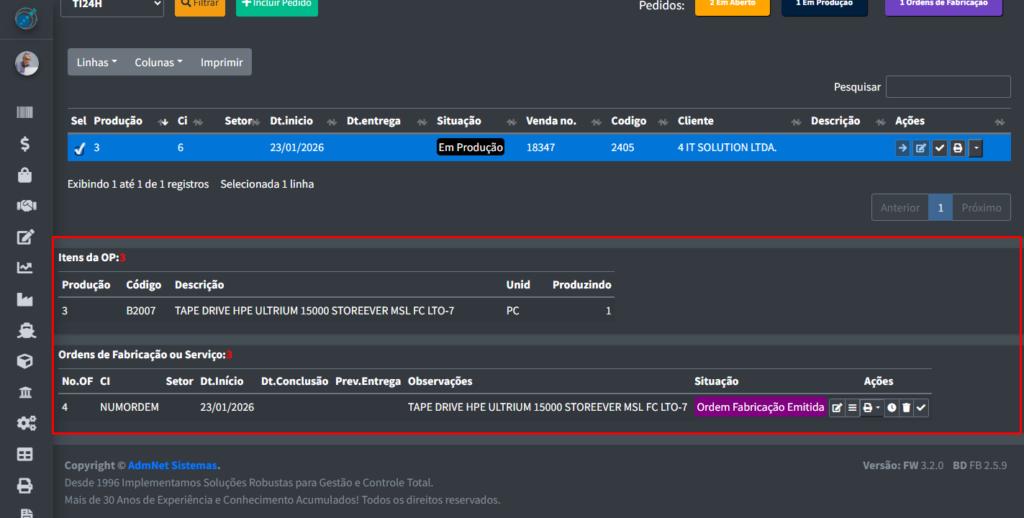Click the Imprimir button

click(221, 62)
